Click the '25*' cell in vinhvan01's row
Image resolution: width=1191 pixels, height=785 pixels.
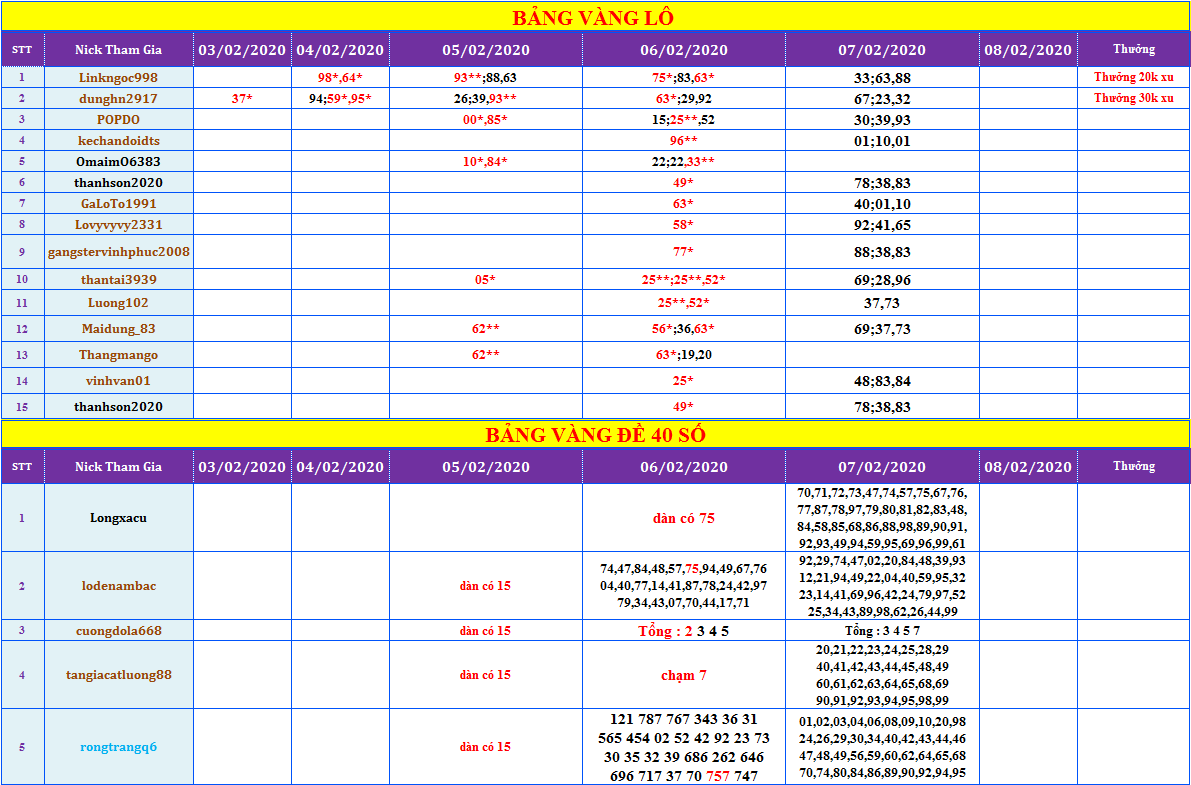(x=684, y=381)
